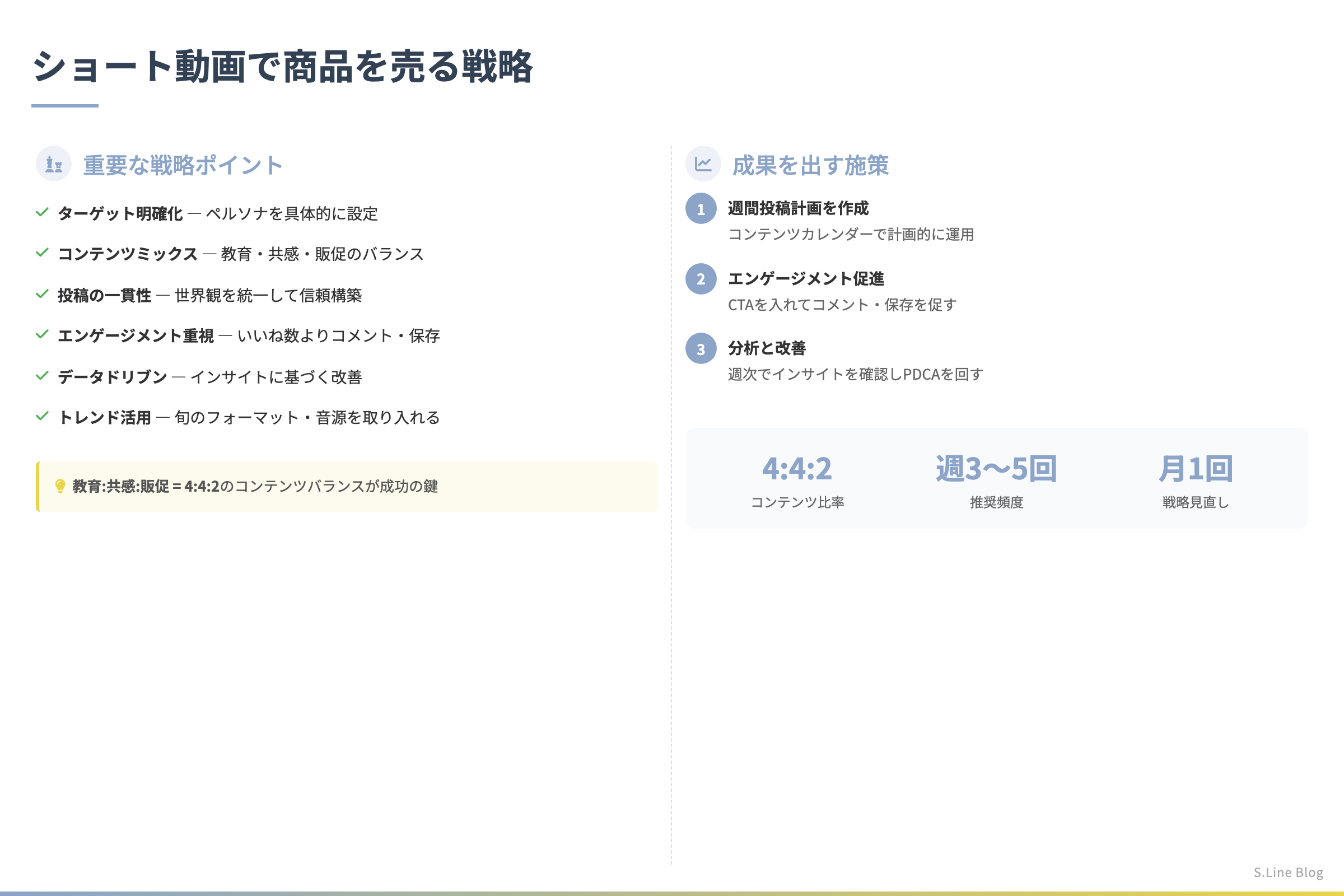The image size is (1344, 896).
Task: Click the text 世界観を統一して信頼構築
Action: (269, 296)
